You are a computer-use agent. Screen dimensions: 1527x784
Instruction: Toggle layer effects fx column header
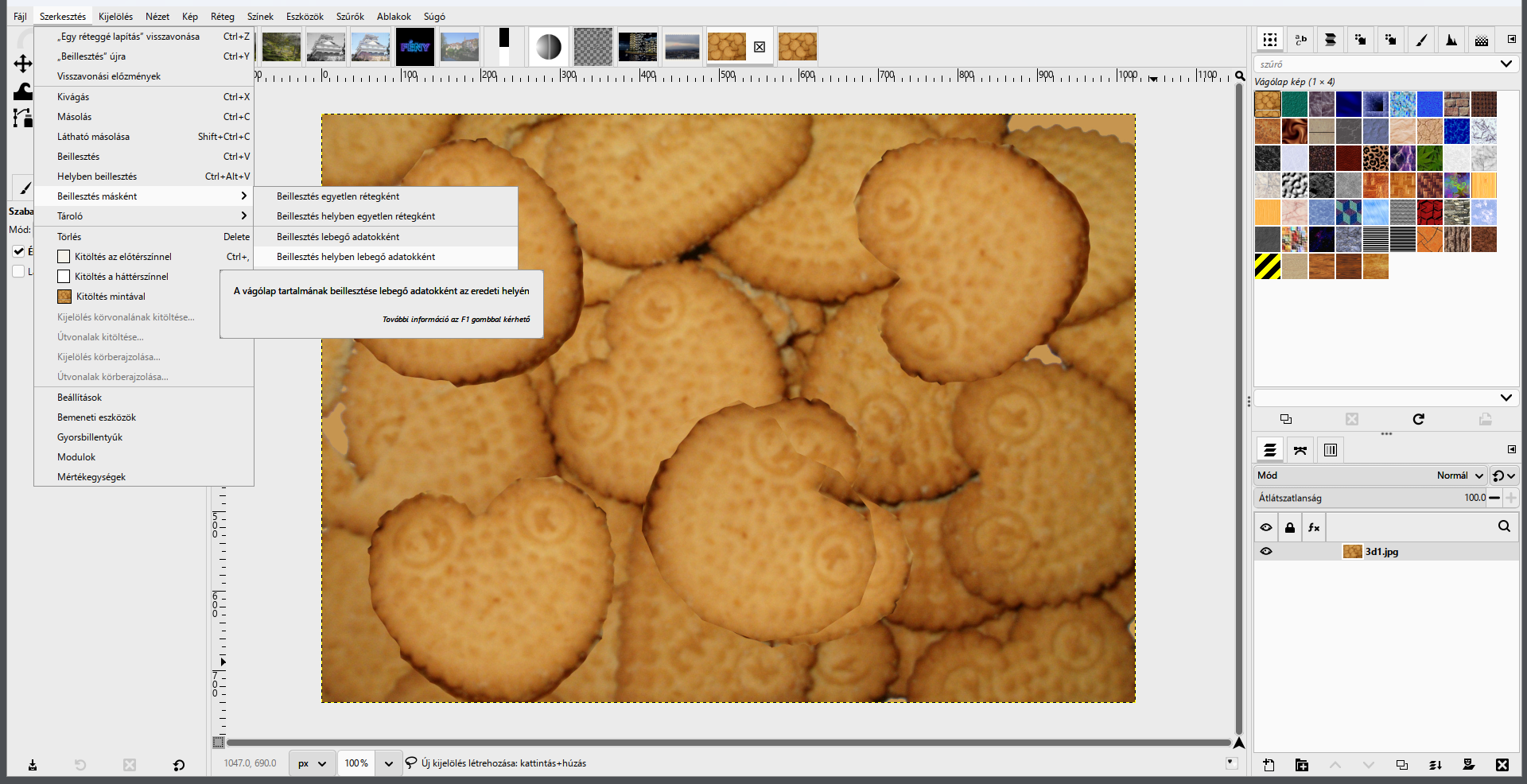coord(1314,527)
